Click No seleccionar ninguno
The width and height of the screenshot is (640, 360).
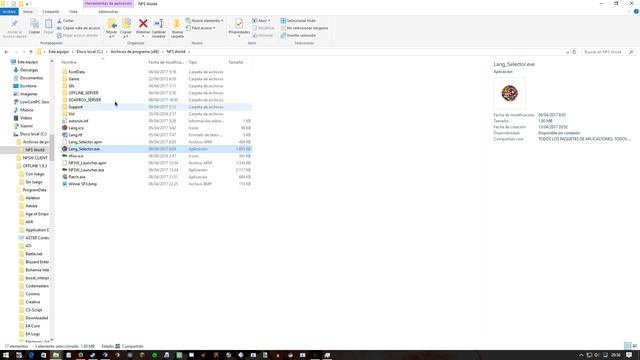click(x=304, y=28)
